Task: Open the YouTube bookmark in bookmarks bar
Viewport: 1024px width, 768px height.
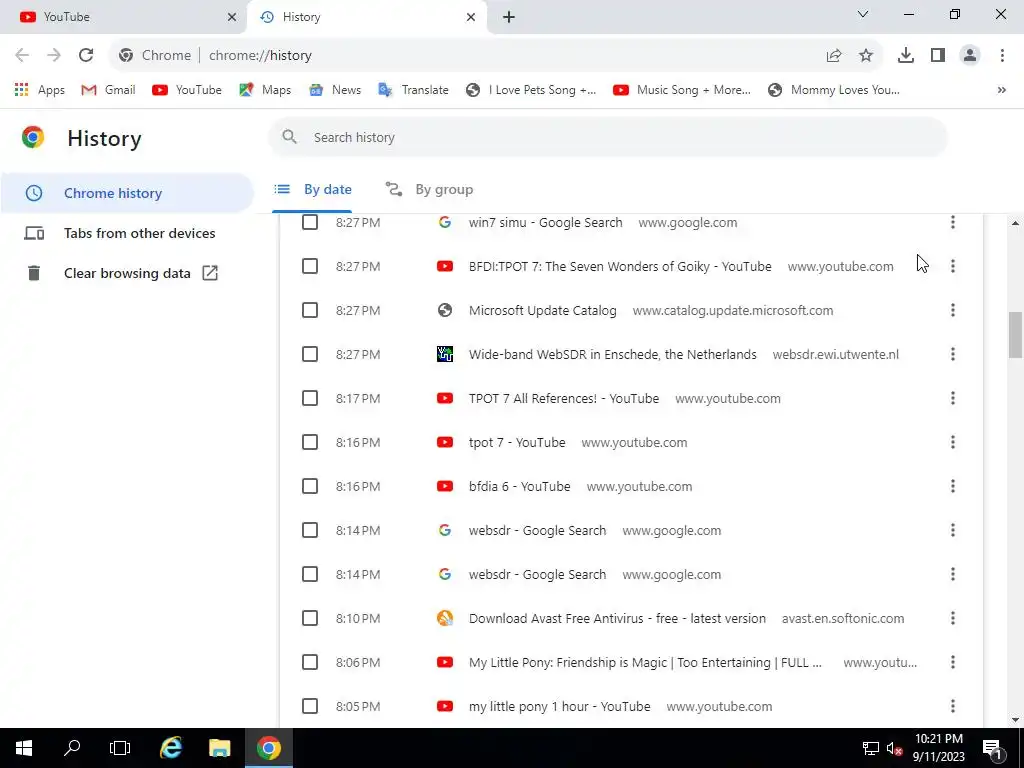Action: (x=187, y=90)
